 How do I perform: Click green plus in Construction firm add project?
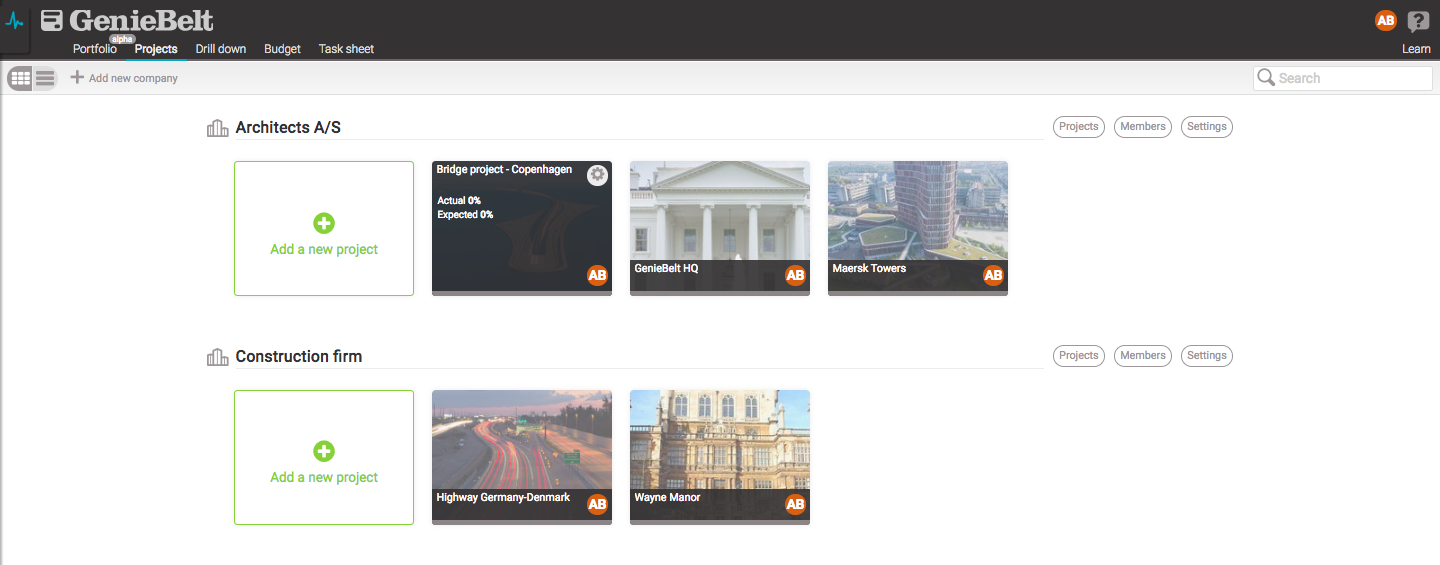coord(324,451)
